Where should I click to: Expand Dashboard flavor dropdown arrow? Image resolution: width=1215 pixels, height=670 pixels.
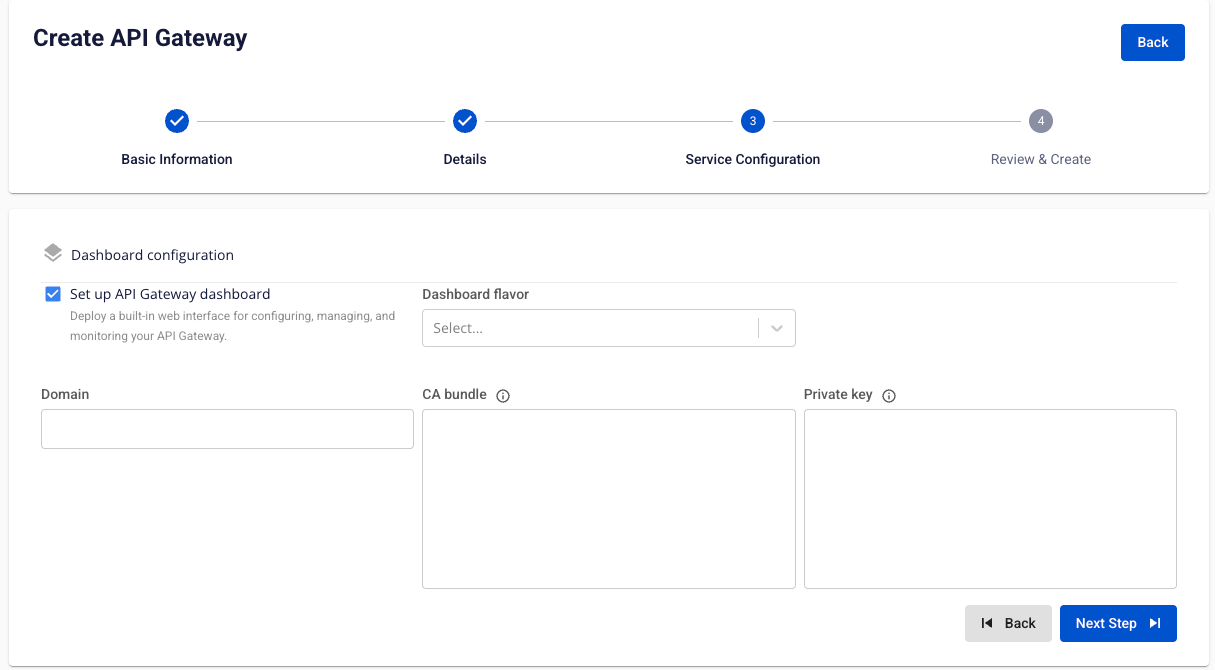tap(777, 328)
